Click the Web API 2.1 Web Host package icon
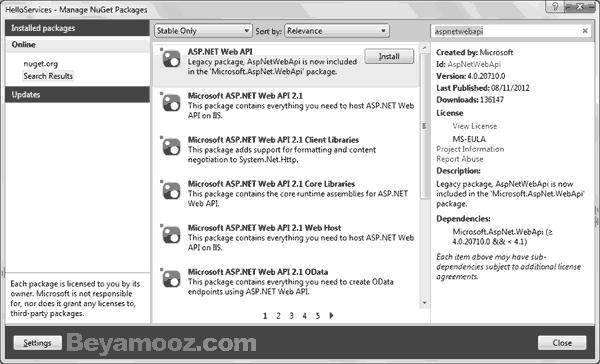 tap(171, 235)
